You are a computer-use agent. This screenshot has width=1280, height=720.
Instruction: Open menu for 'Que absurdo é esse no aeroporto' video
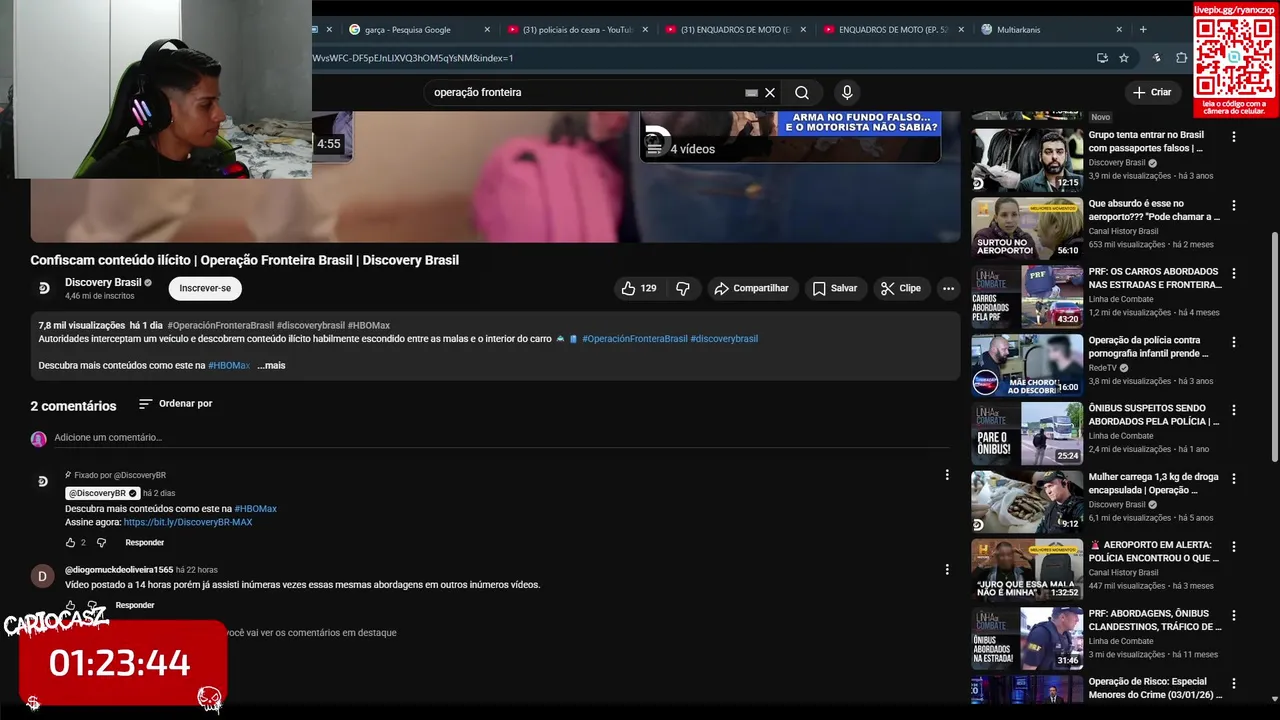pos(1233,205)
